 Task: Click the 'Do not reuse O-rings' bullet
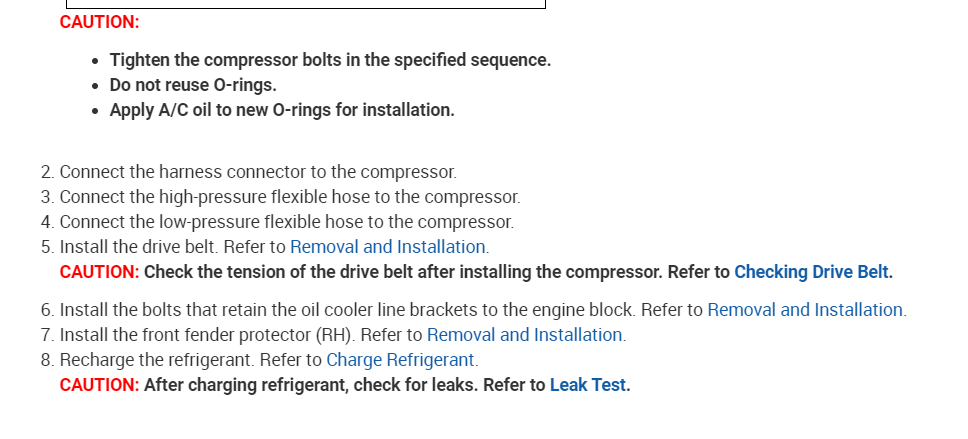(193, 85)
